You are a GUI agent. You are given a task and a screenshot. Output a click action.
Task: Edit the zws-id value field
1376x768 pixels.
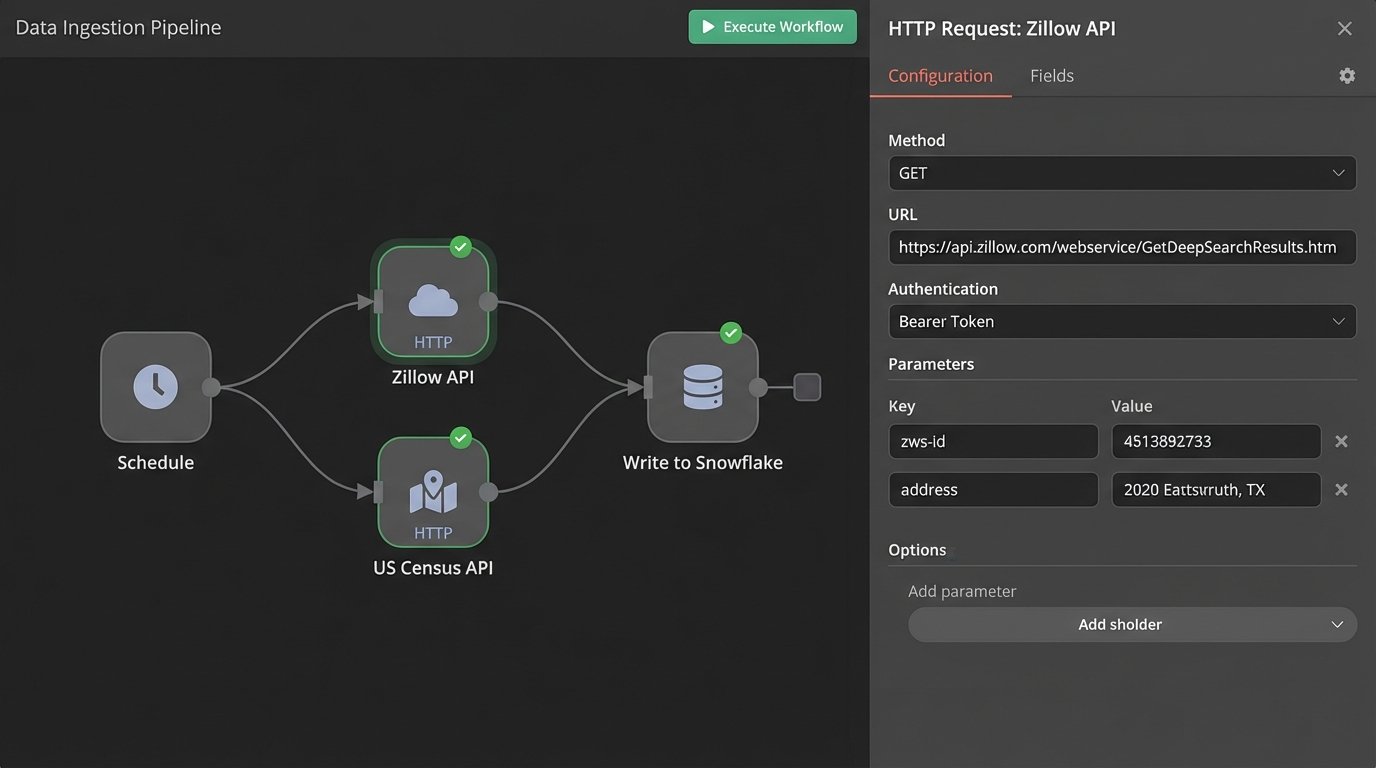coord(1215,441)
